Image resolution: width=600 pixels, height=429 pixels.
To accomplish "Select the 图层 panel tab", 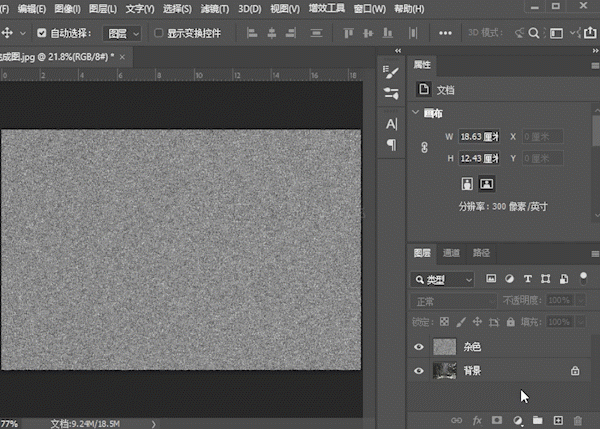I will [422, 253].
